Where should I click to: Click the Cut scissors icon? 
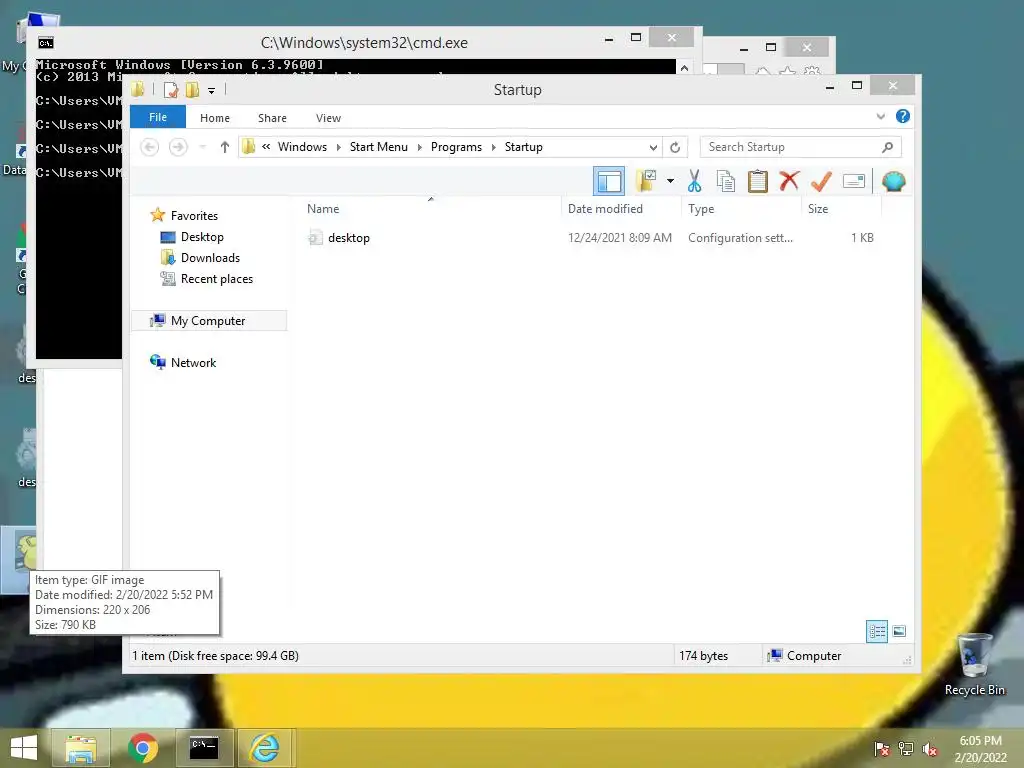[694, 181]
